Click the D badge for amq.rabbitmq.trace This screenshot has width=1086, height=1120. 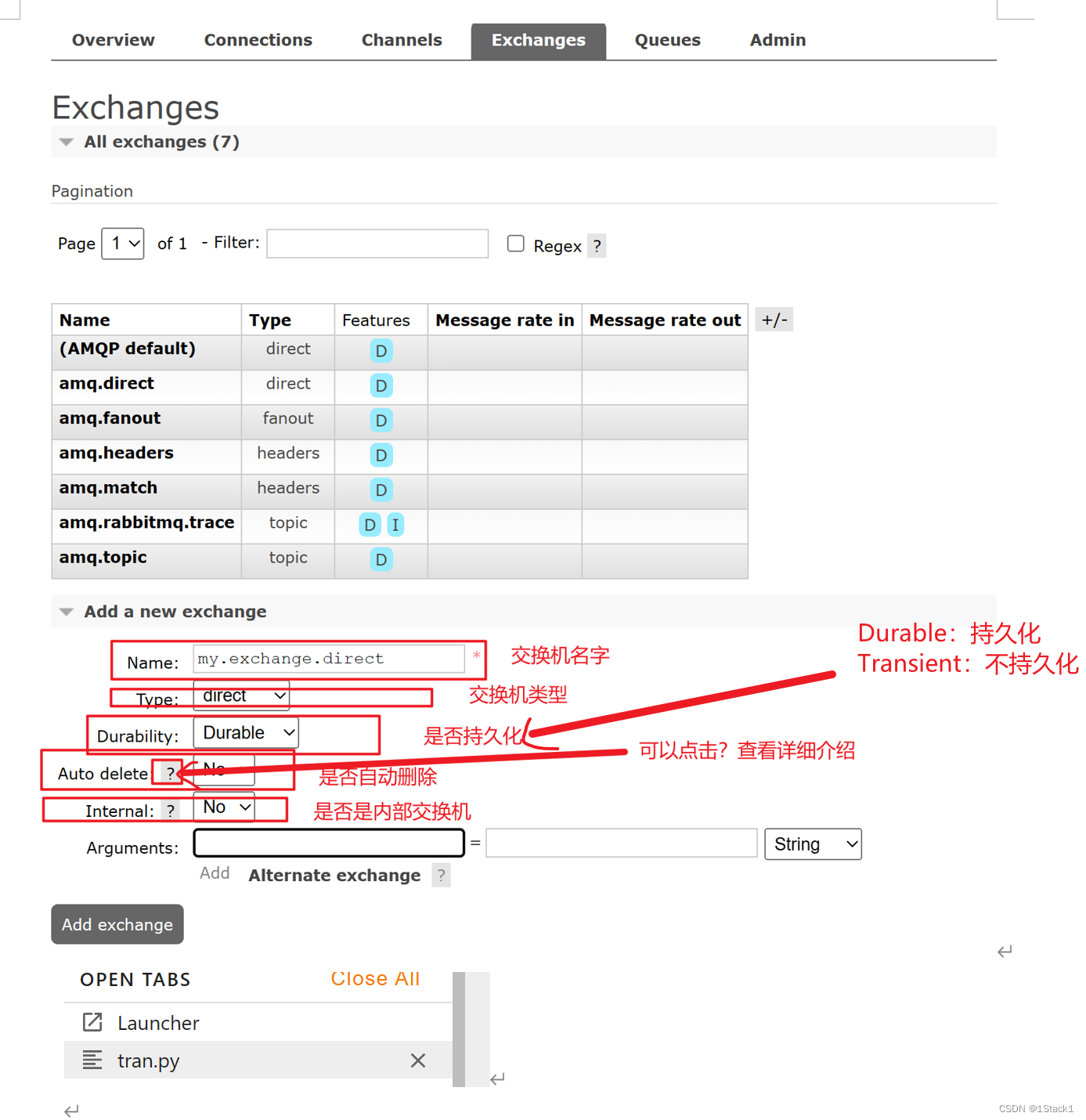[370, 525]
